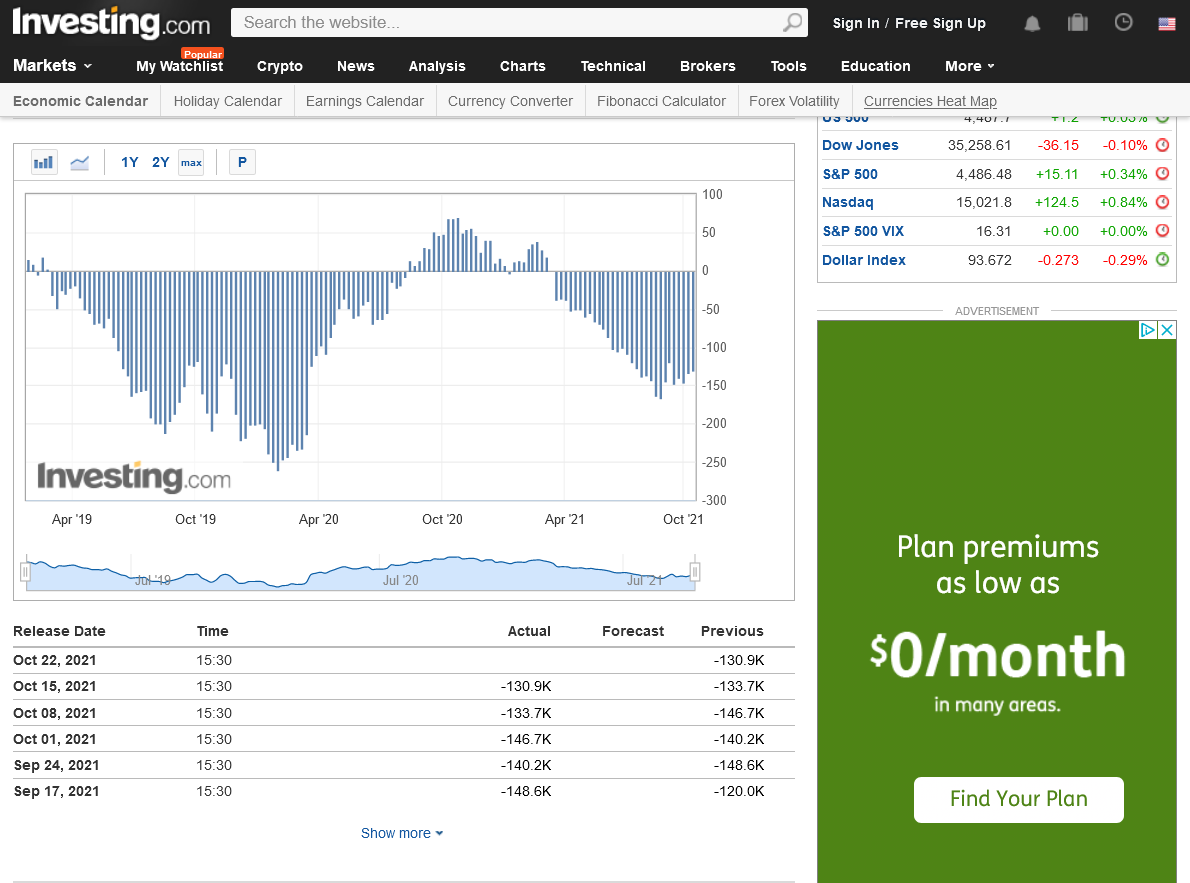
Task: Open the Nasdaq index link
Action: coord(848,202)
